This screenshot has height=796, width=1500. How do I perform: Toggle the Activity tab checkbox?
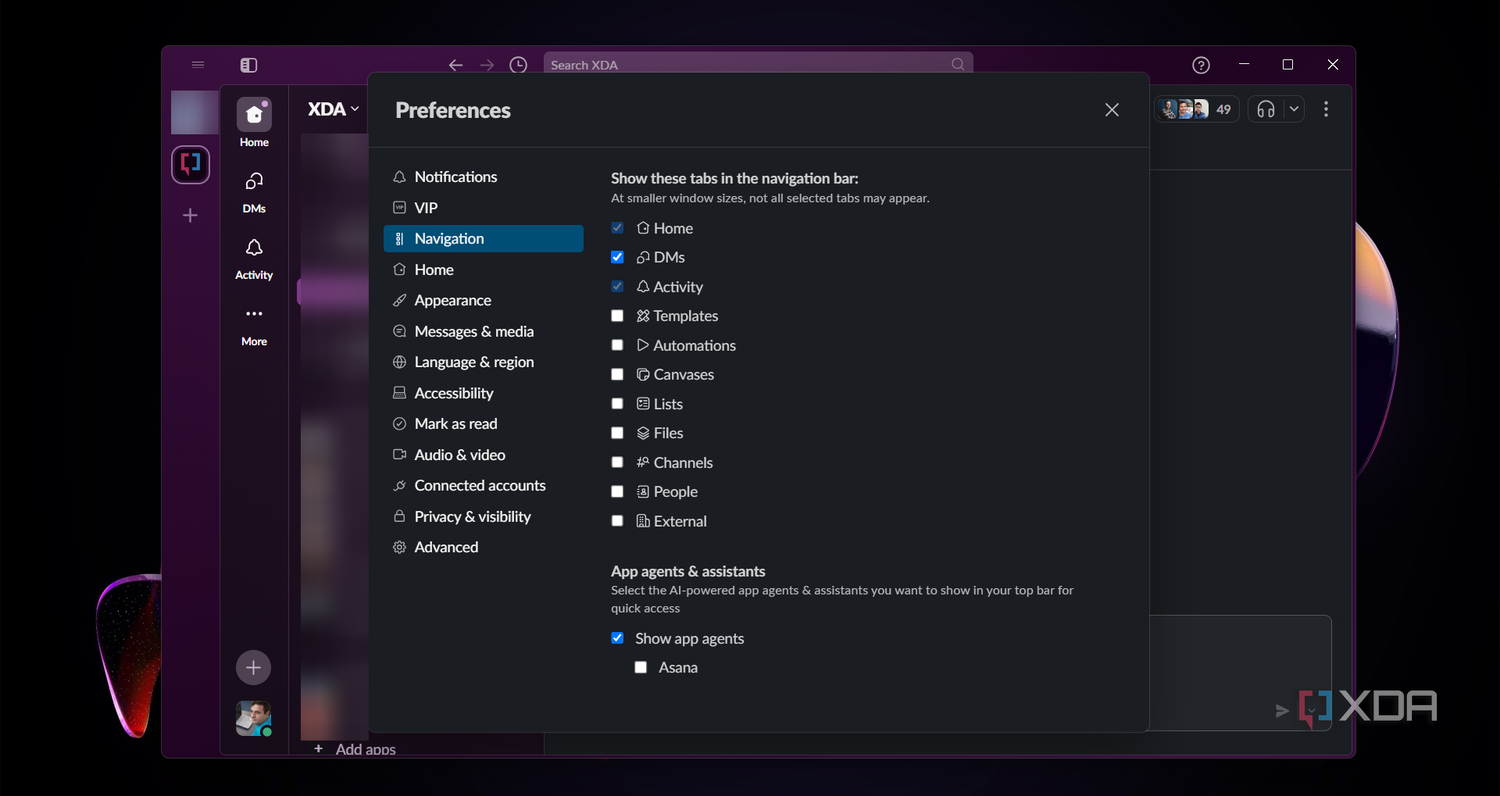point(617,287)
